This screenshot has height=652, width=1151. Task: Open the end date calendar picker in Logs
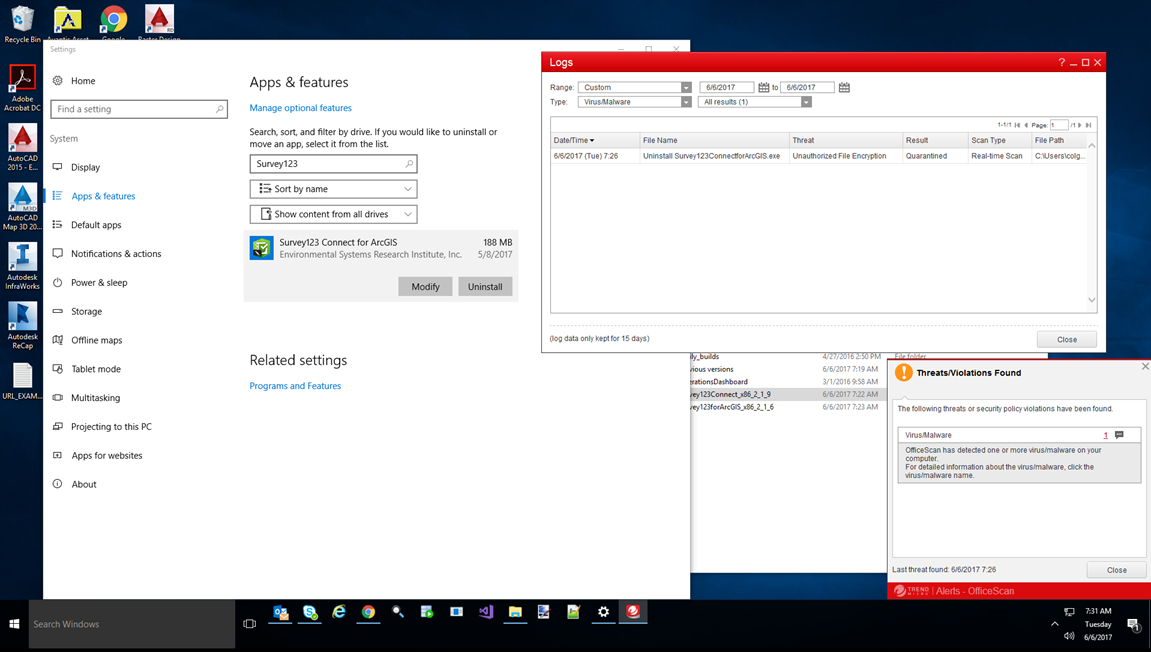click(x=844, y=87)
